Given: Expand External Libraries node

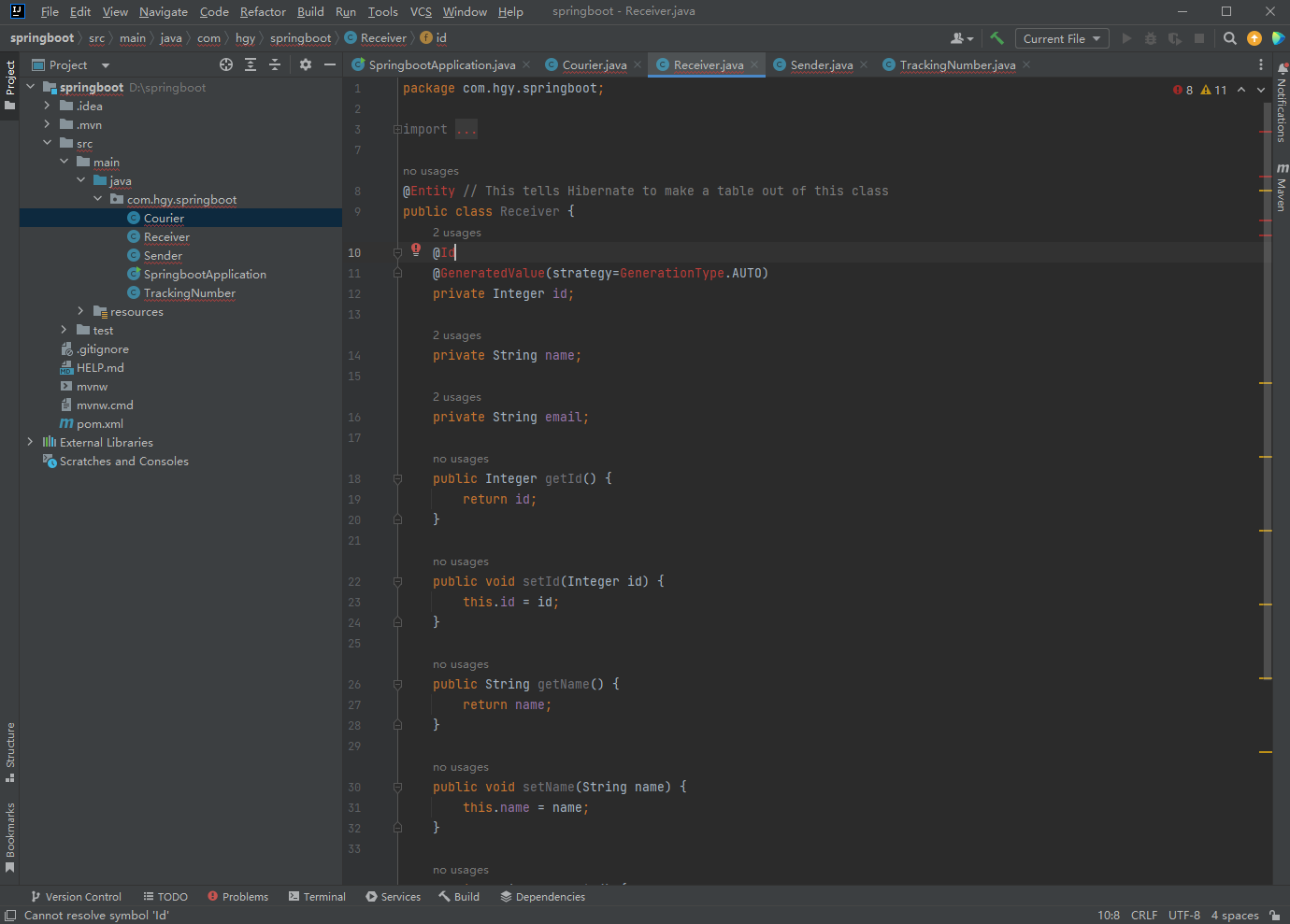Looking at the screenshot, I should click(x=30, y=442).
